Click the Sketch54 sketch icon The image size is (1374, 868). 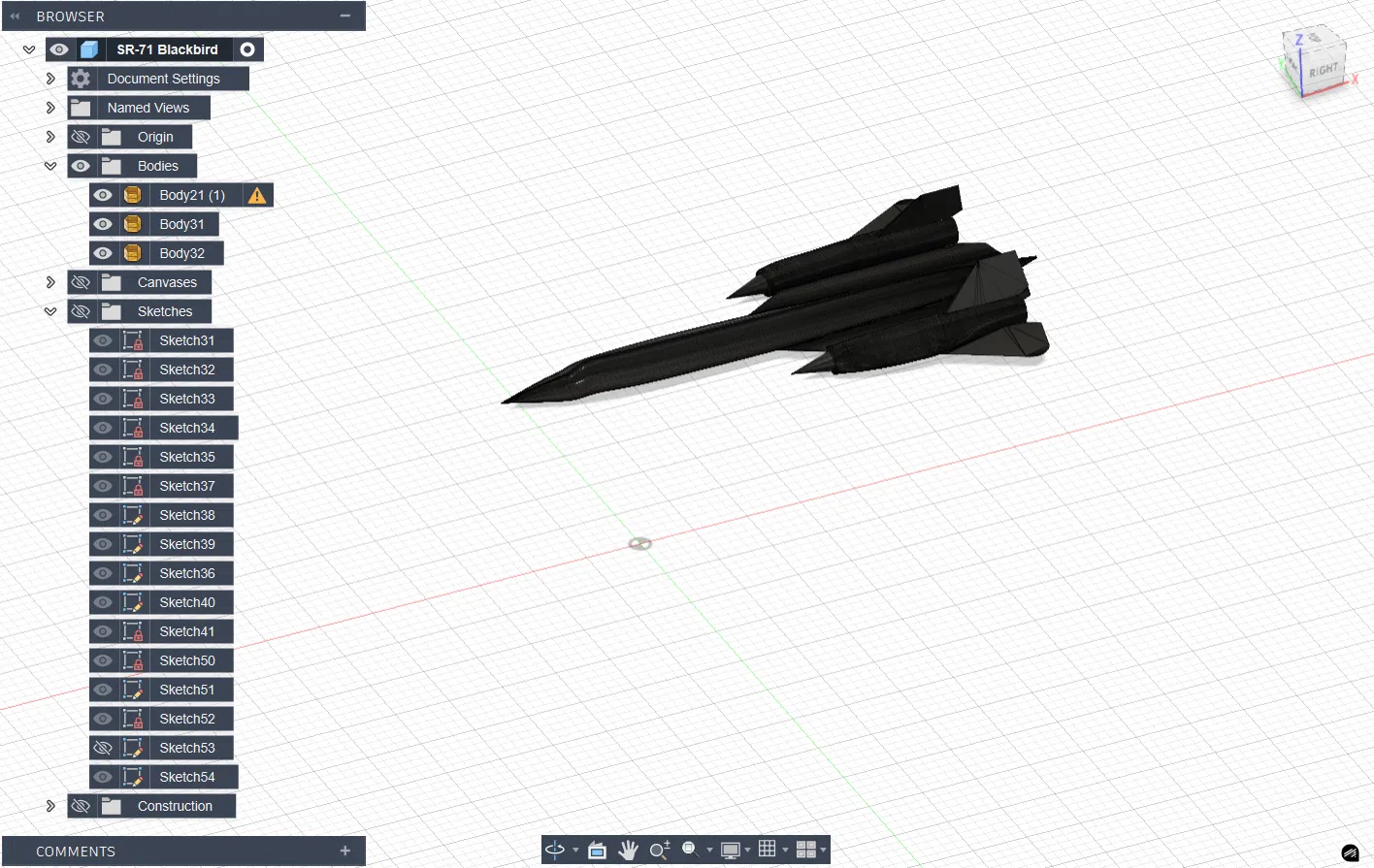tap(133, 777)
